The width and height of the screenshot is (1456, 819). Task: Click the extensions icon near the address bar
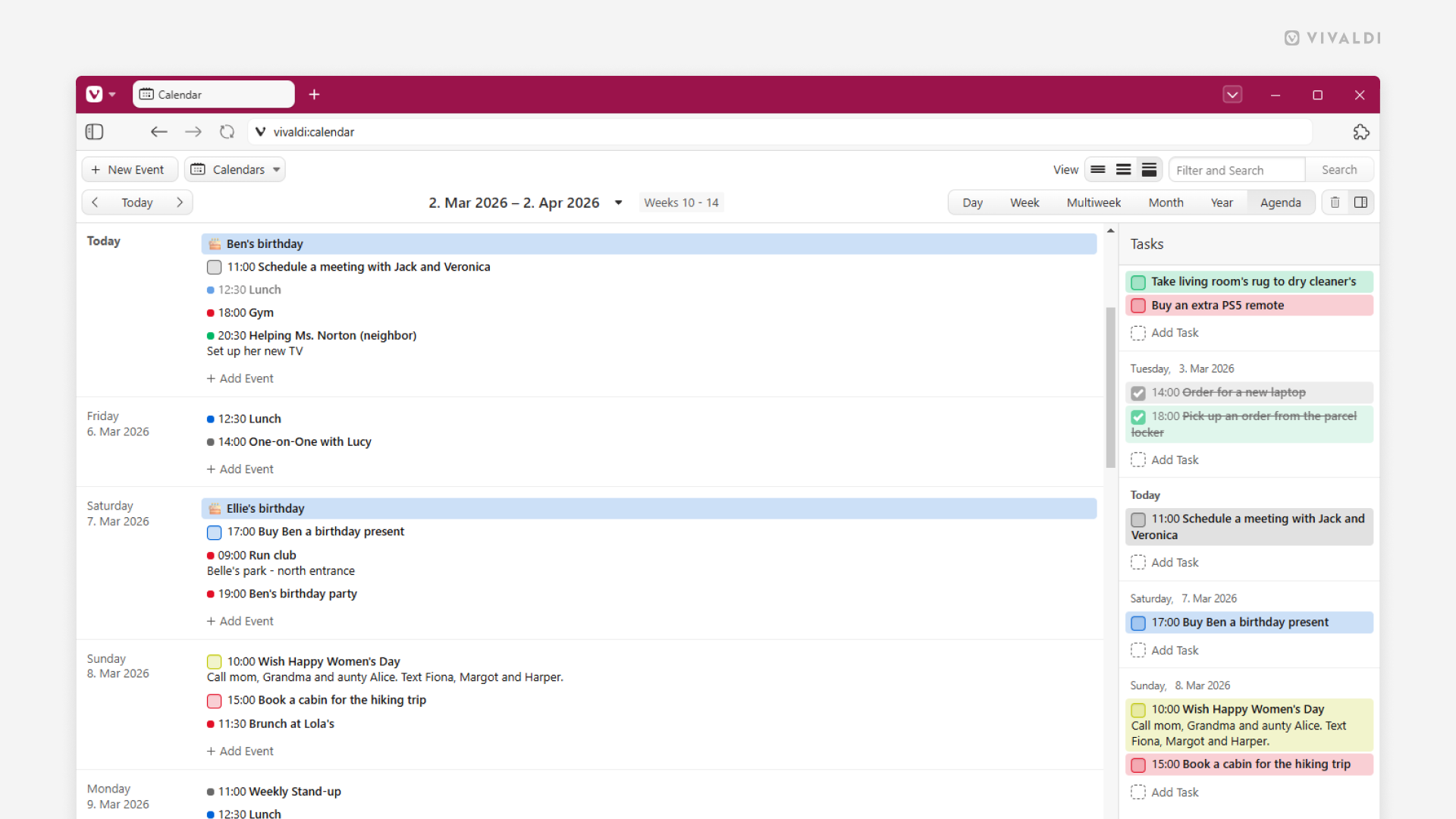1361,131
